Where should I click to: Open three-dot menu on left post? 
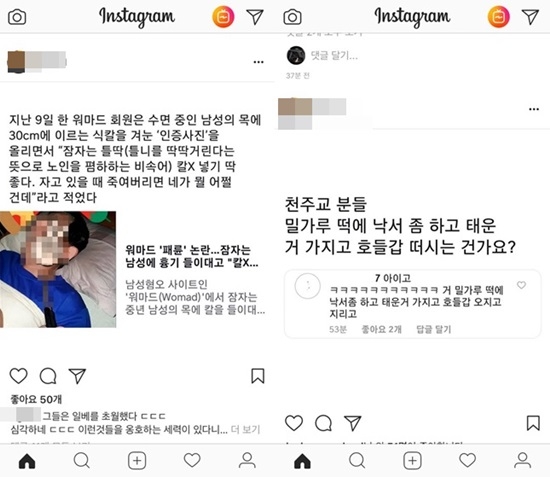click(x=259, y=62)
